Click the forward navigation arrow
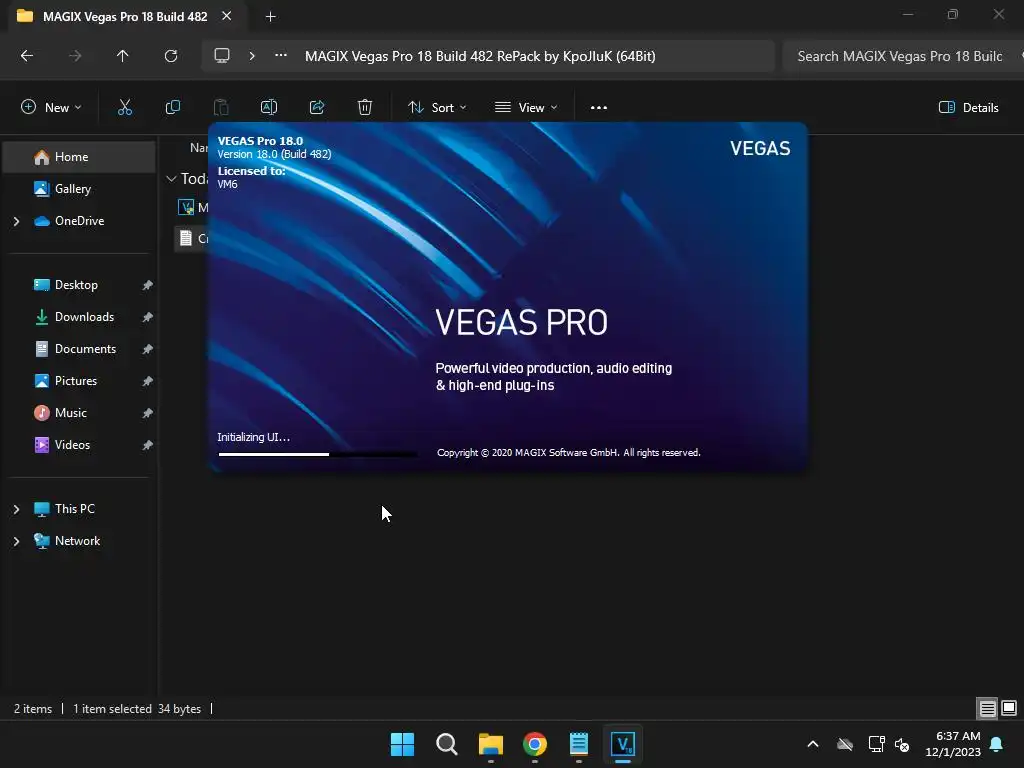 [x=75, y=56]
